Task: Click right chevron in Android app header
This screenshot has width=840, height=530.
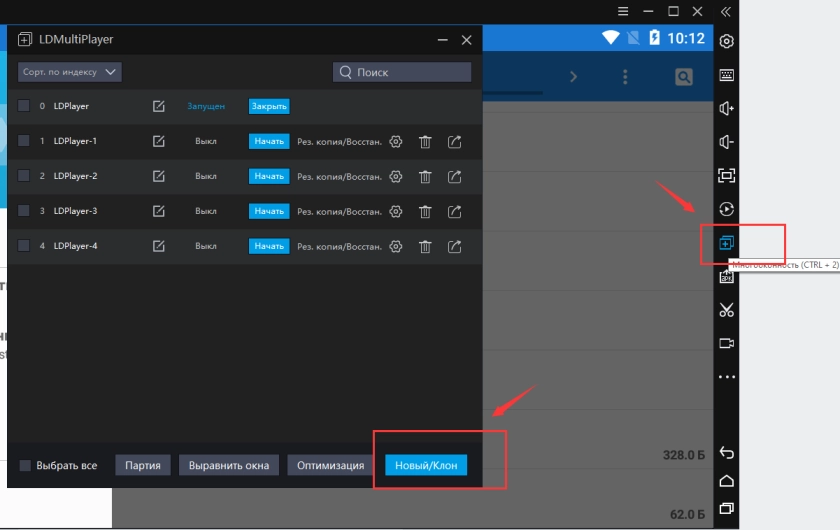Action: coord(573,77)
